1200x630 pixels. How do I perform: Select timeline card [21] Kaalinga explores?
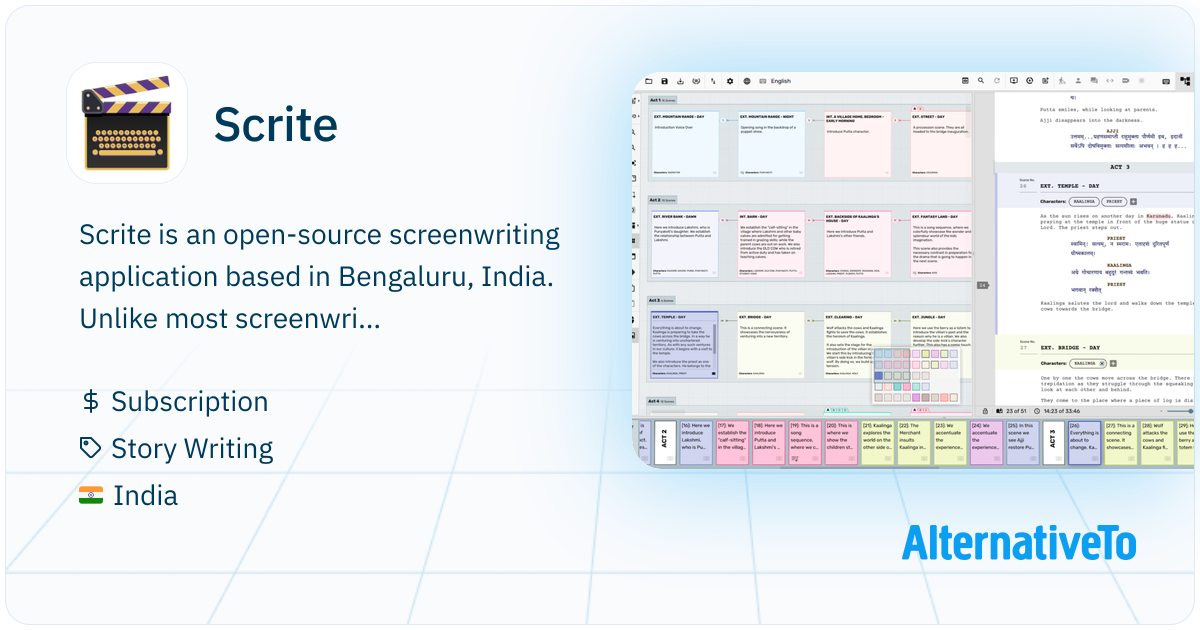pyautogui.click(x=878, y=443)
